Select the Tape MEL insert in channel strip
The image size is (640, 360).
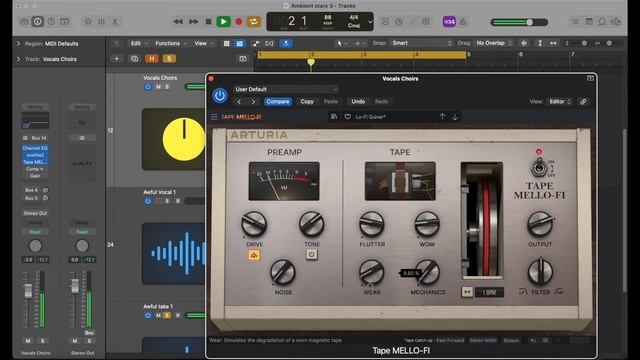coord(35,162)
